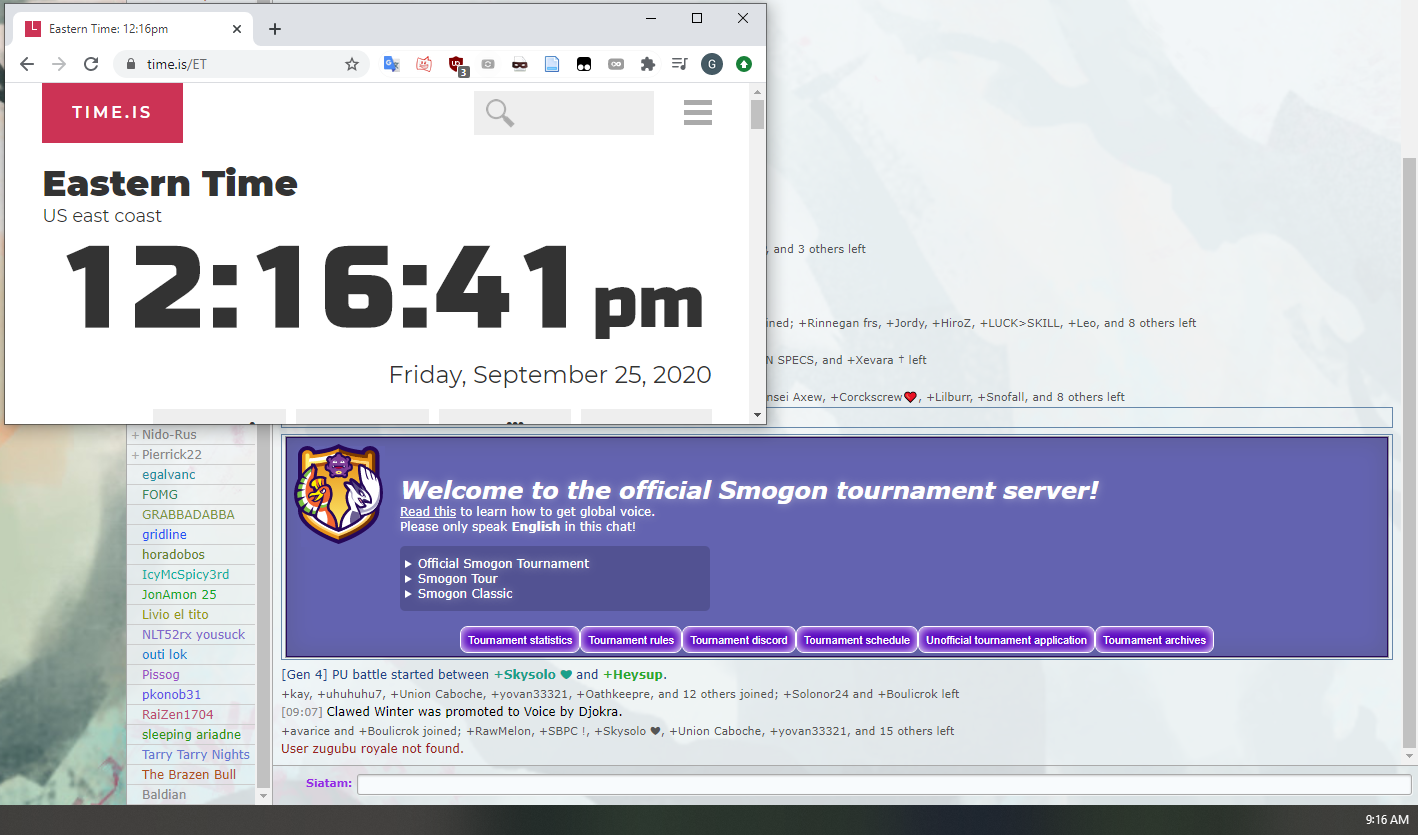The image size is (1418, 835).
Task: Open the uBlock Origin extension
Action: point(457,65)
